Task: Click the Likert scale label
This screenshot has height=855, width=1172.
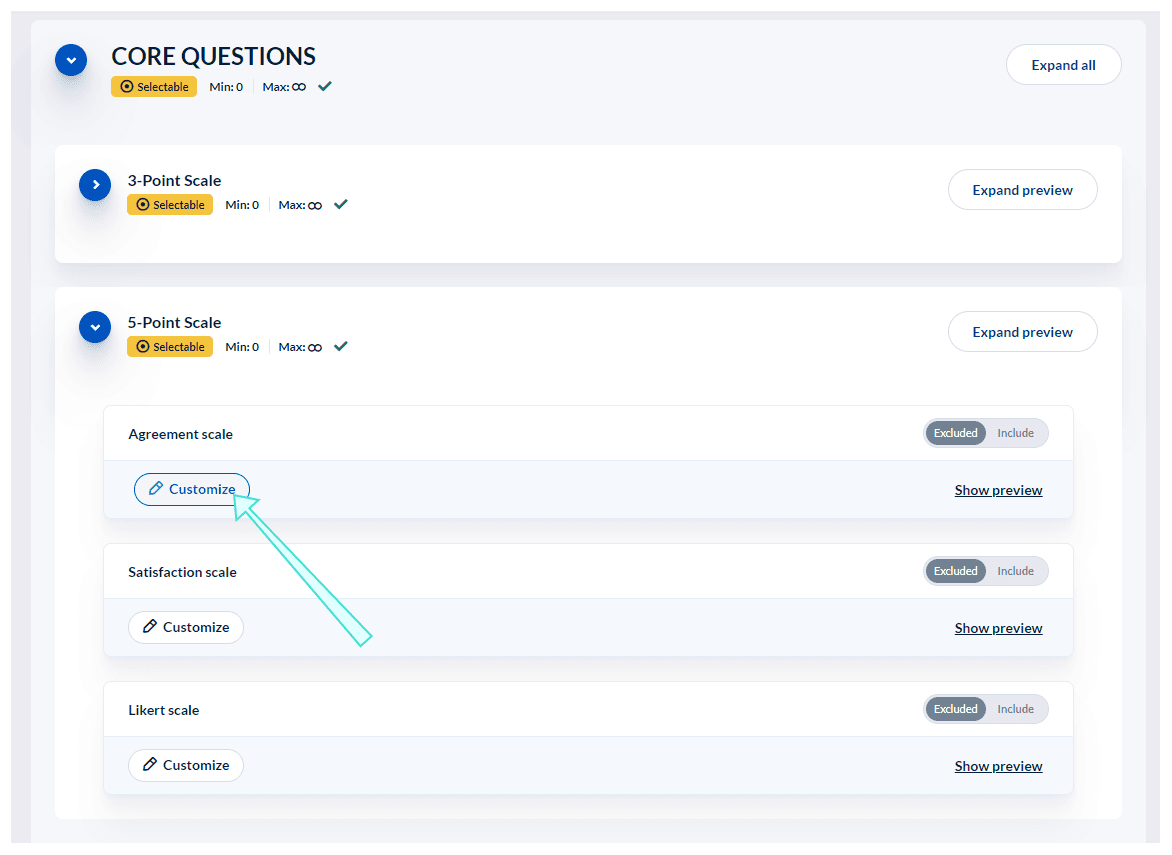Action: coord(164,710)
